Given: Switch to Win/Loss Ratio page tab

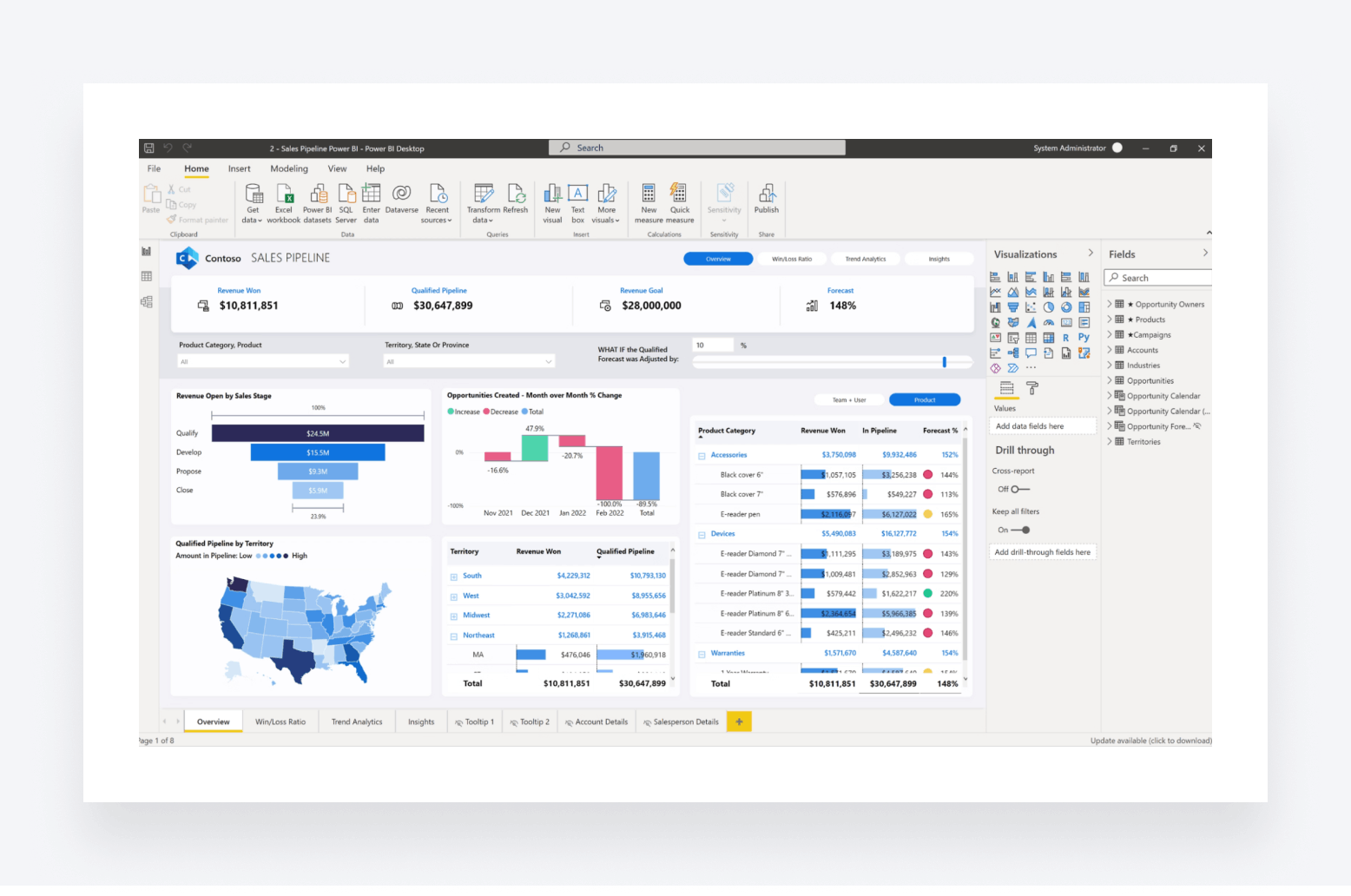Looking at the screenshot, I should click(280, 721).
